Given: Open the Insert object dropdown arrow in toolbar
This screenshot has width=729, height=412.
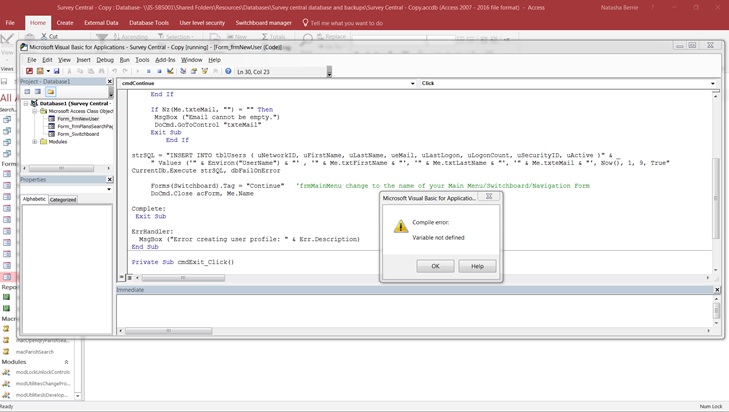Looking at the screenshot, I should (48, 71).
